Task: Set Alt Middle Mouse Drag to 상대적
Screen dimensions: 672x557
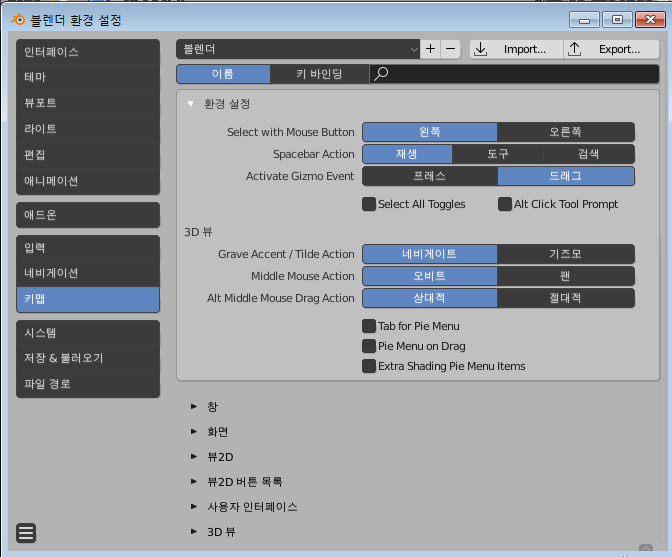Action: (x=430, y=298)
